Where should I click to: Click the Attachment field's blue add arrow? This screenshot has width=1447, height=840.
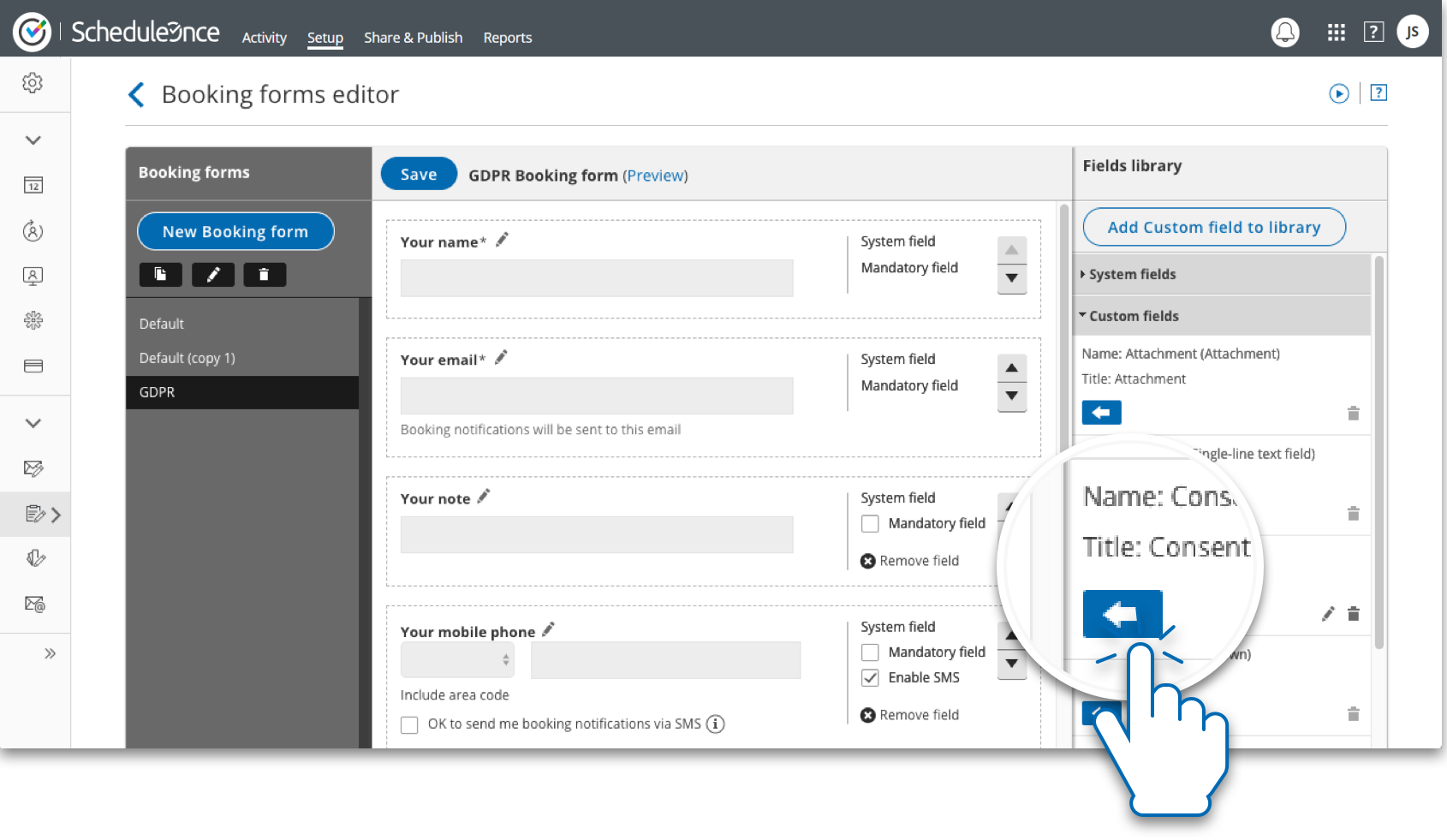coord(1101,413)
